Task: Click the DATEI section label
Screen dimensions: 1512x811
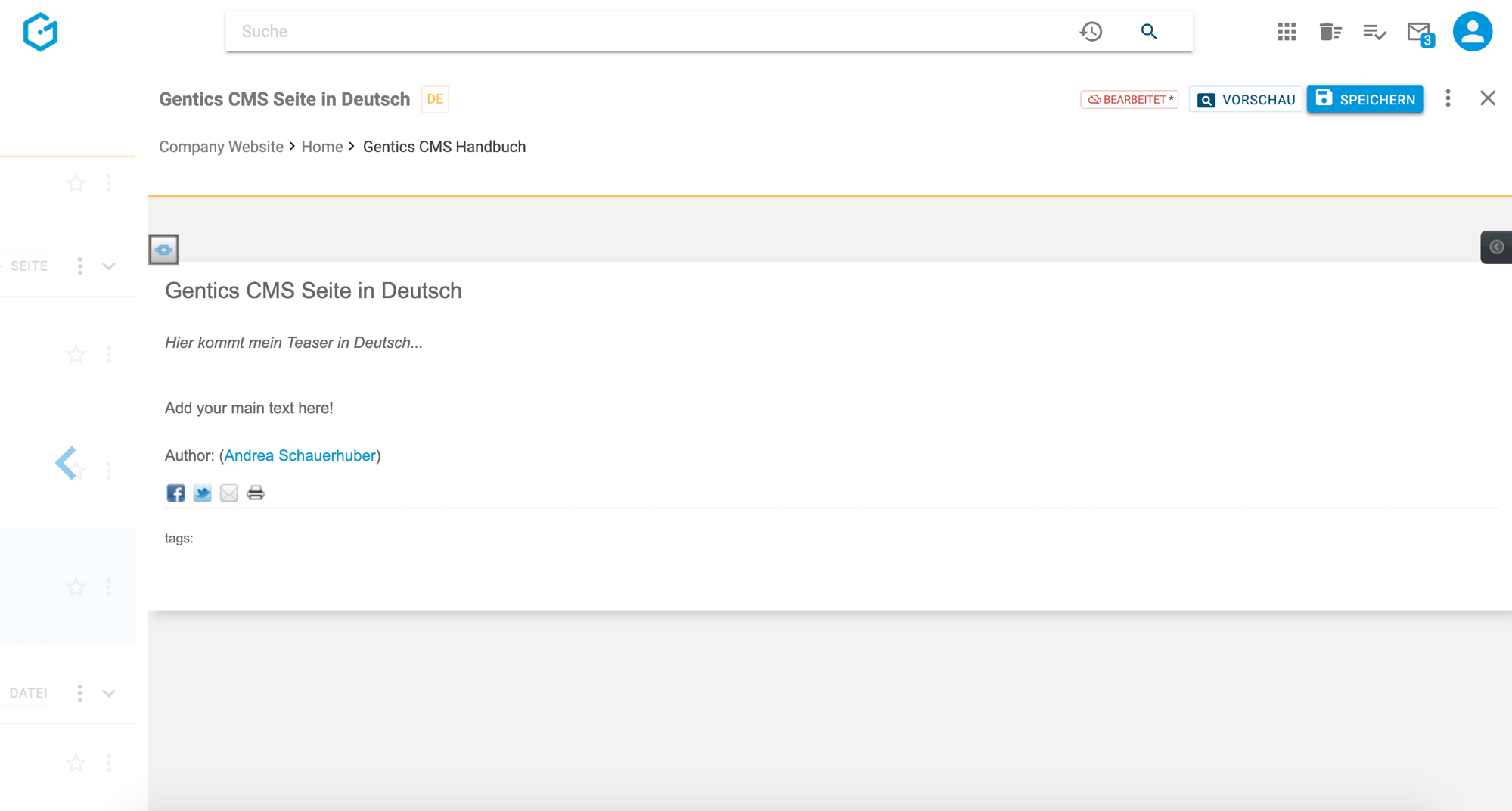Action: tap(28, 693)
